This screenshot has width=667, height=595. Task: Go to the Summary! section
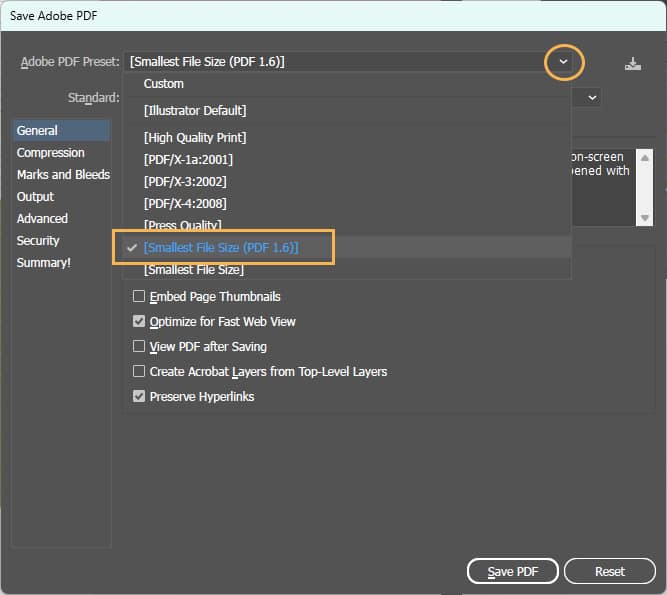point(42,263)
